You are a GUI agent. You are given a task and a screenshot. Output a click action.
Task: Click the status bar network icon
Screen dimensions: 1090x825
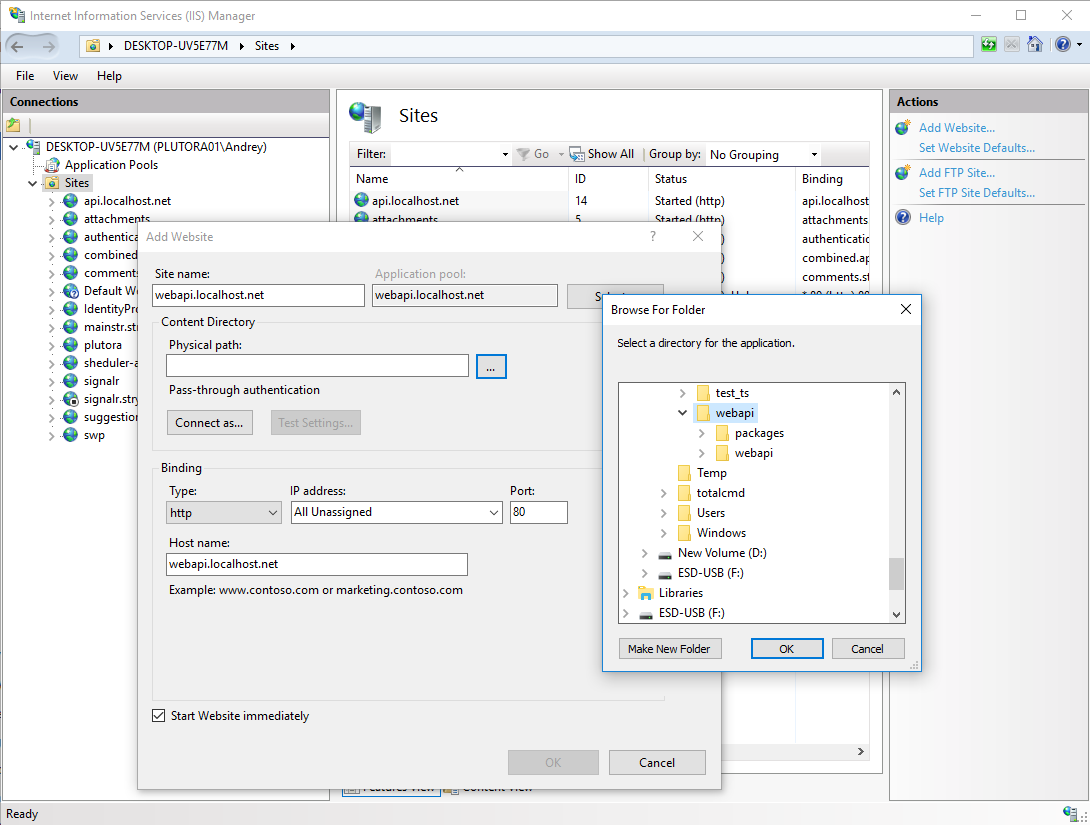(1071, 812)
